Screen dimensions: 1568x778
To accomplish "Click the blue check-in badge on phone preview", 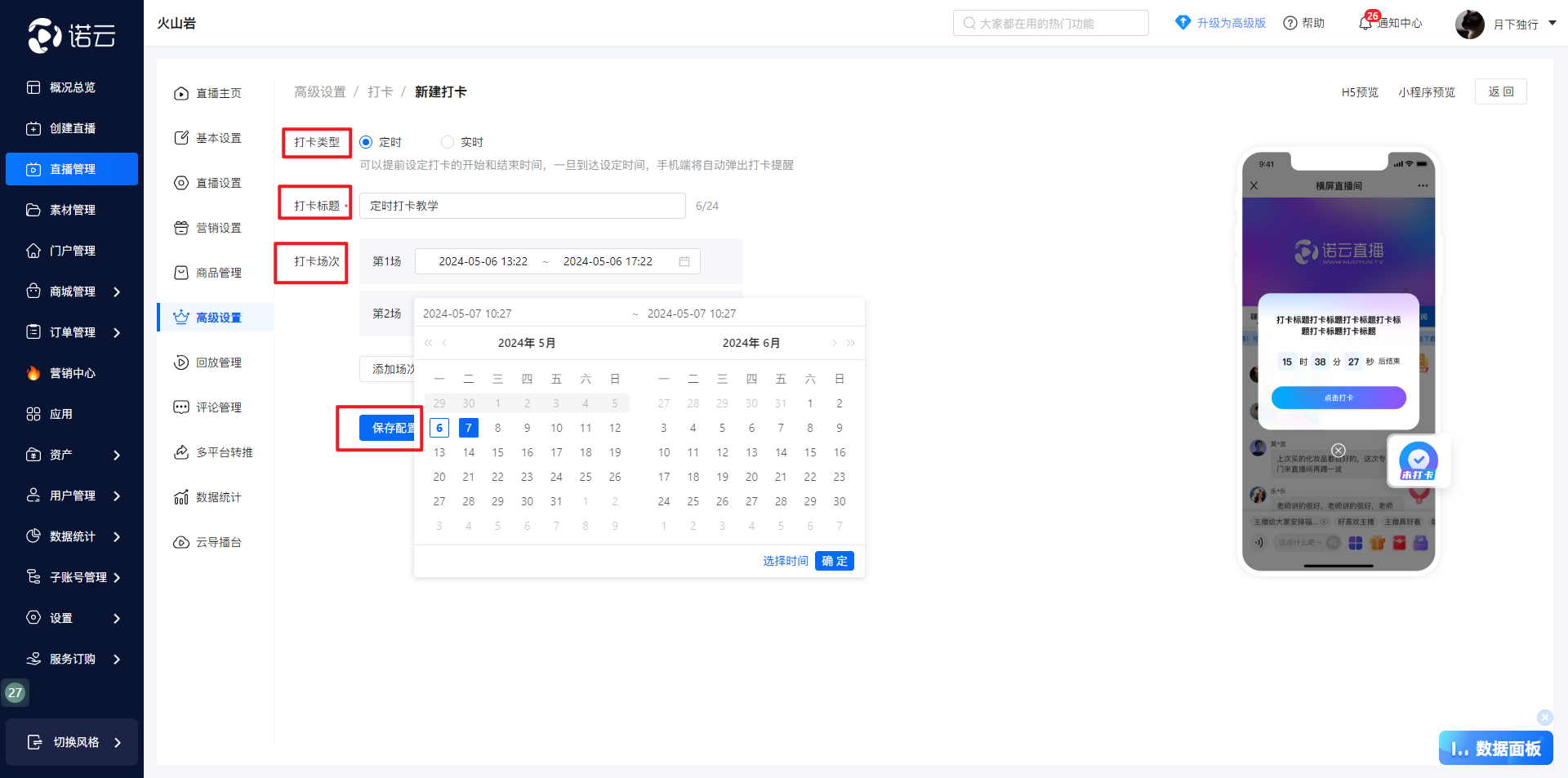I will [1419, 461].
